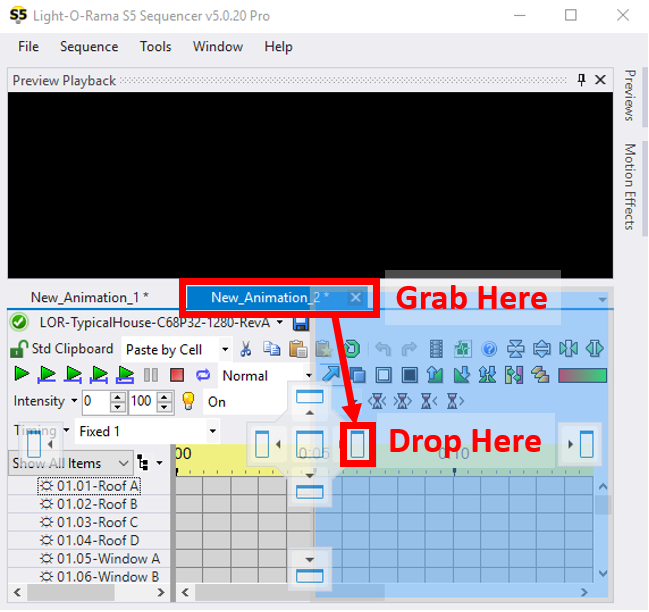Image resolution: width=649 pixels, height=612 pixels.
Task: Click the blue Help question icon
Action: pyautogui.click(x=489, y=349)
